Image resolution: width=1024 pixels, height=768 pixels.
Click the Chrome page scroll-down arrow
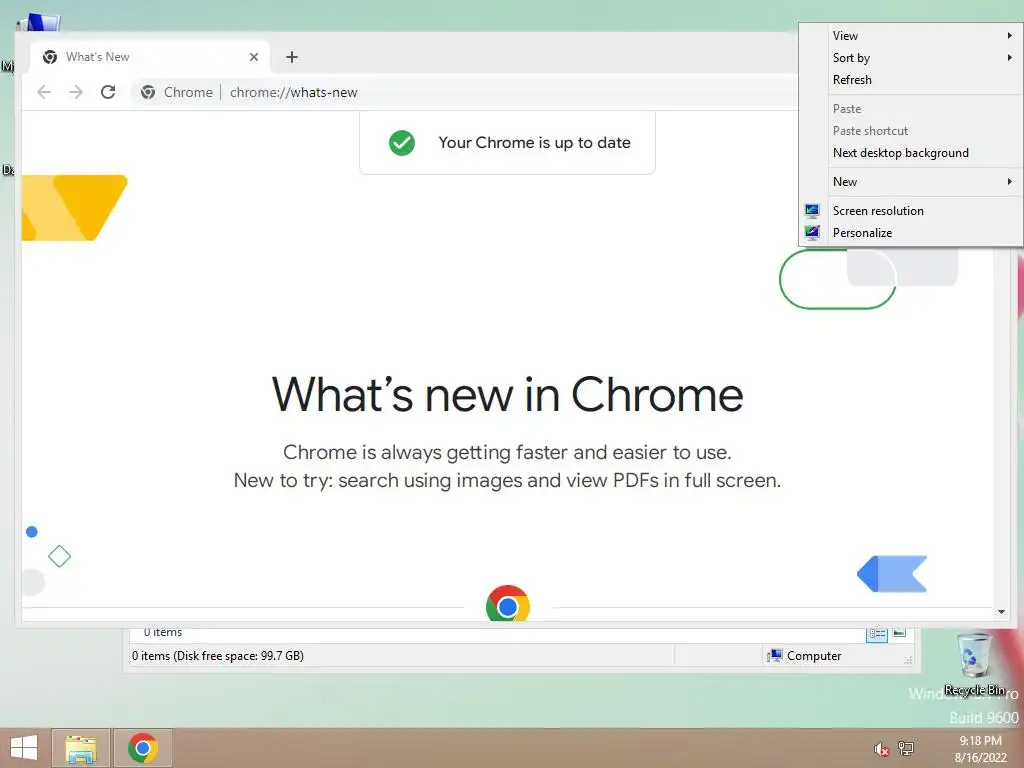[x=1001, y=612]
